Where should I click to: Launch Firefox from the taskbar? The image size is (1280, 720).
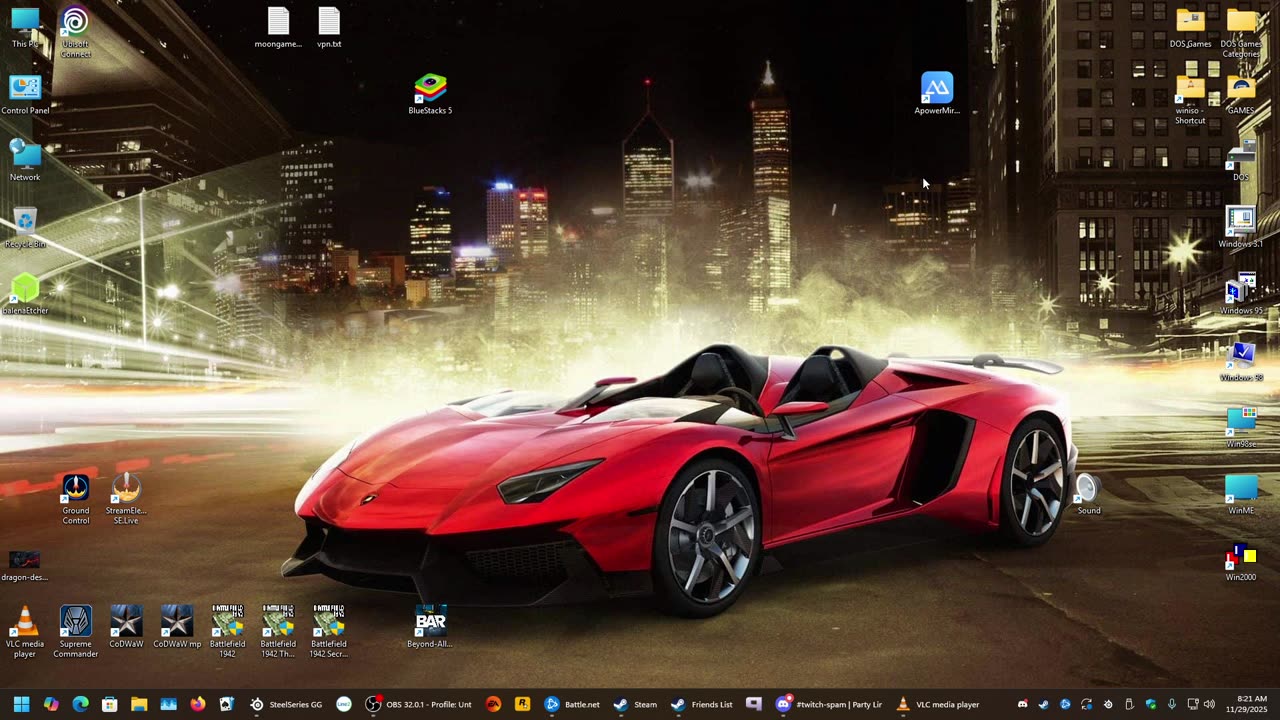click(198, 704)
